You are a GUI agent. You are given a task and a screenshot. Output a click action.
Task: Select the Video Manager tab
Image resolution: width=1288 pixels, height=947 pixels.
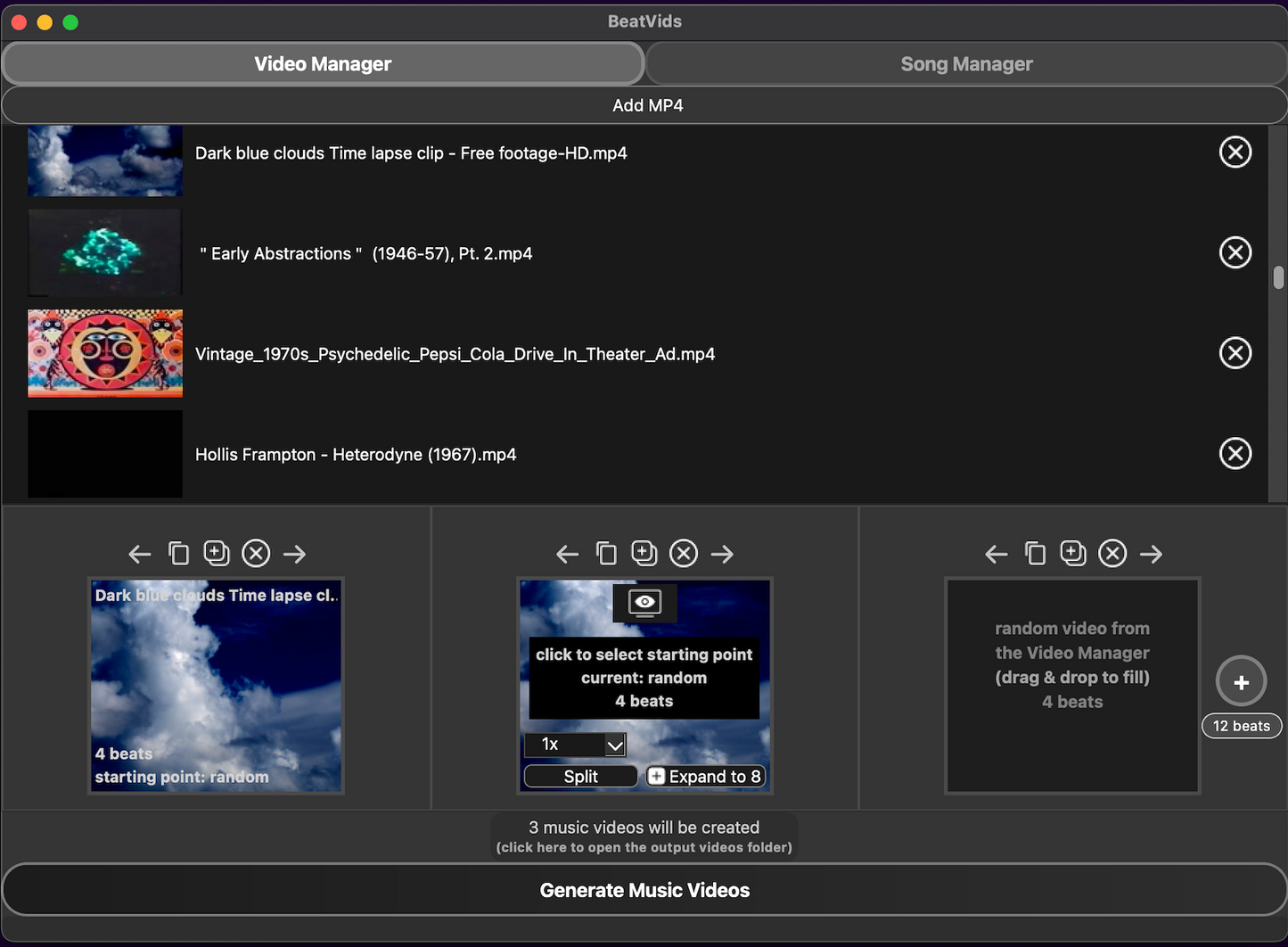[323, 64]
